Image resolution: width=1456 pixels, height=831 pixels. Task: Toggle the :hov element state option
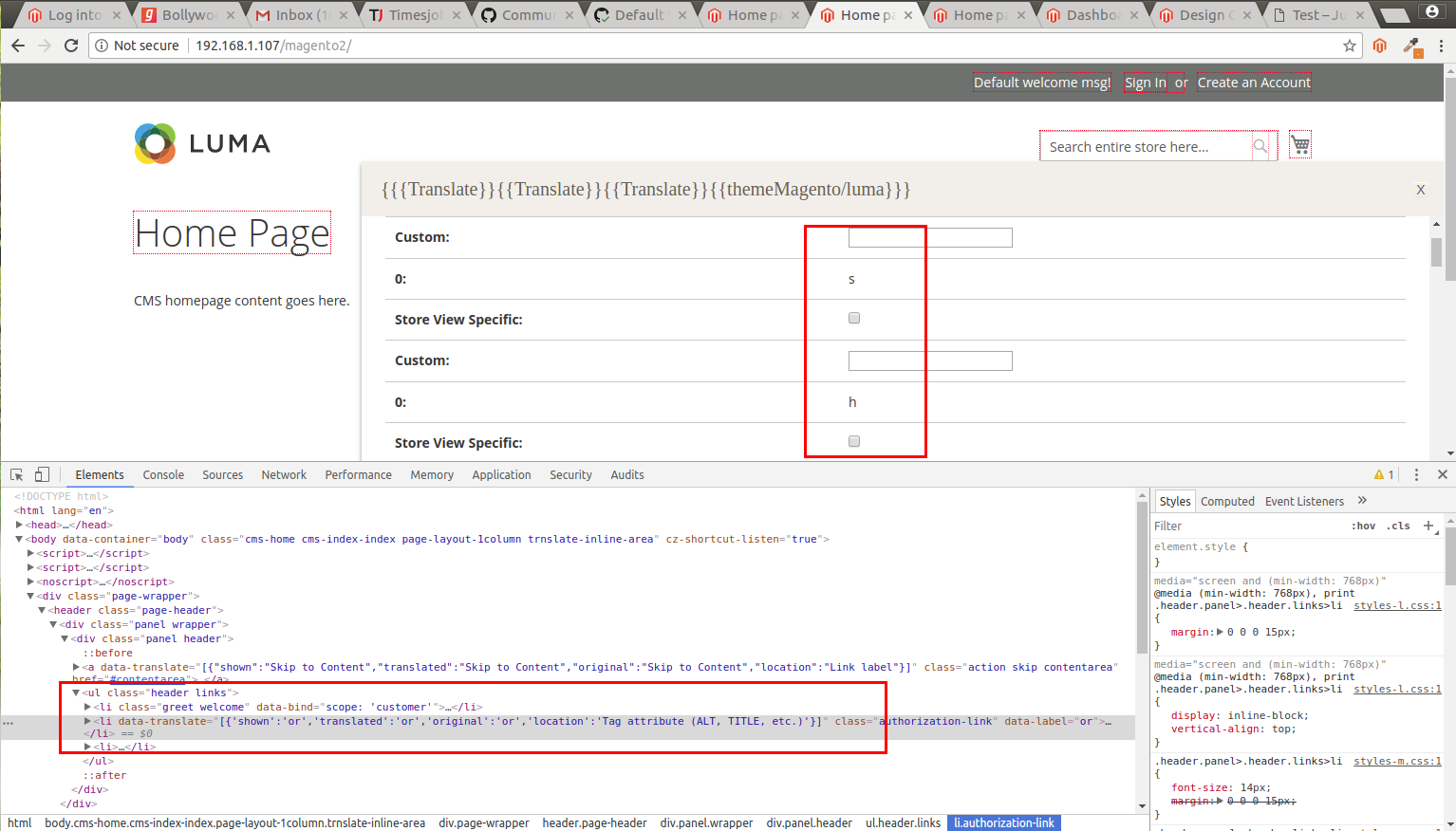tap(1363, 526)
